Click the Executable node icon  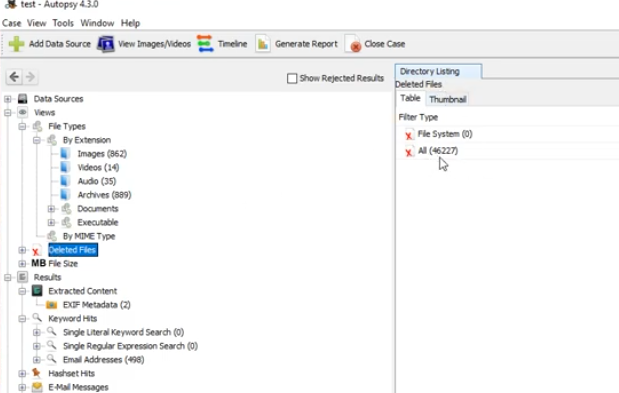pos(66,222)
